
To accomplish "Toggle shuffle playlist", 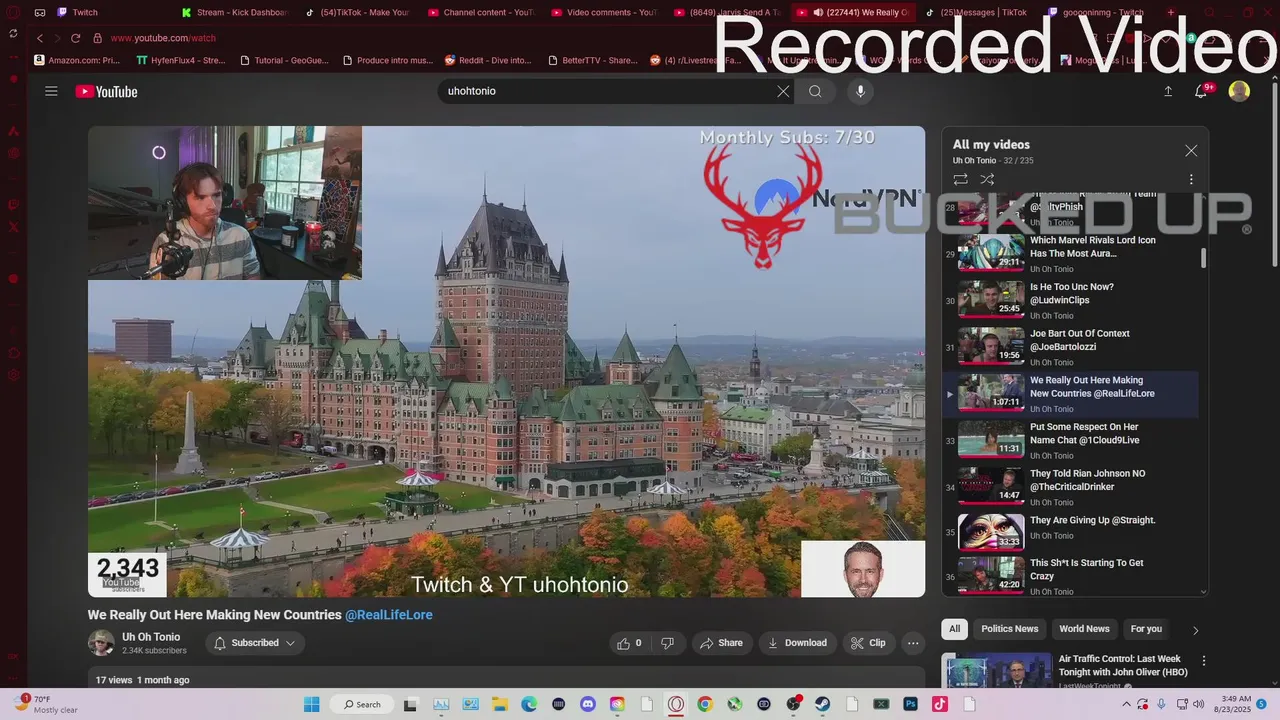I will tap(987, 179).
